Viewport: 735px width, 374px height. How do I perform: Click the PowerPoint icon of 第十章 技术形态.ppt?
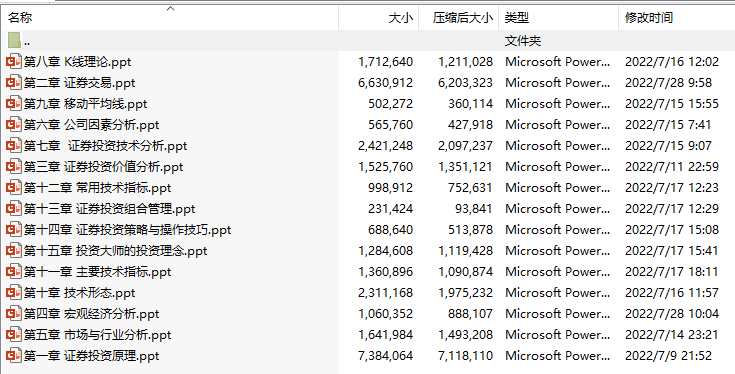14,292
